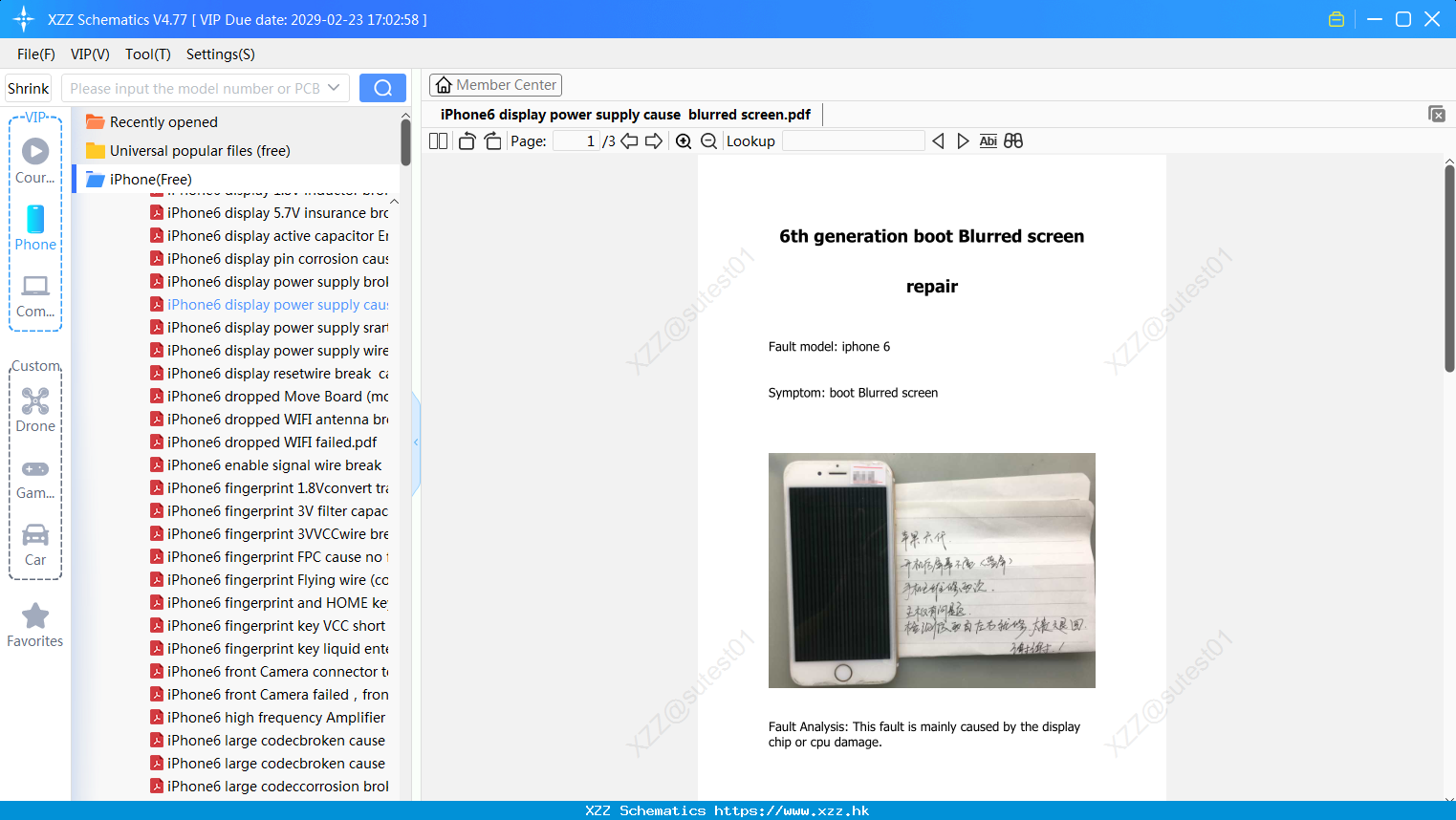Close all tabs icon at right
1456x820 pixels.
tap(1437, 114)
